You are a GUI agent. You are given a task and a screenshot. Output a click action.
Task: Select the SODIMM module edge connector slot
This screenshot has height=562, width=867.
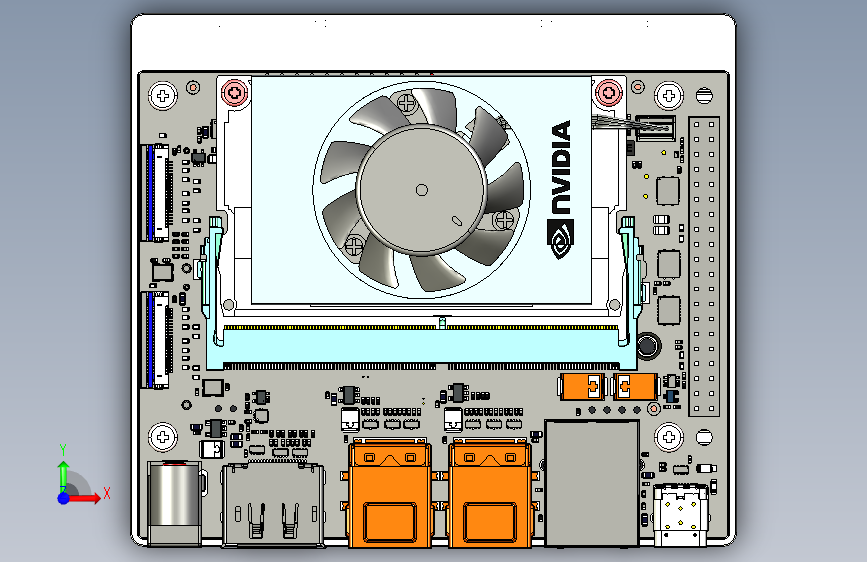(x=421, y=347)
